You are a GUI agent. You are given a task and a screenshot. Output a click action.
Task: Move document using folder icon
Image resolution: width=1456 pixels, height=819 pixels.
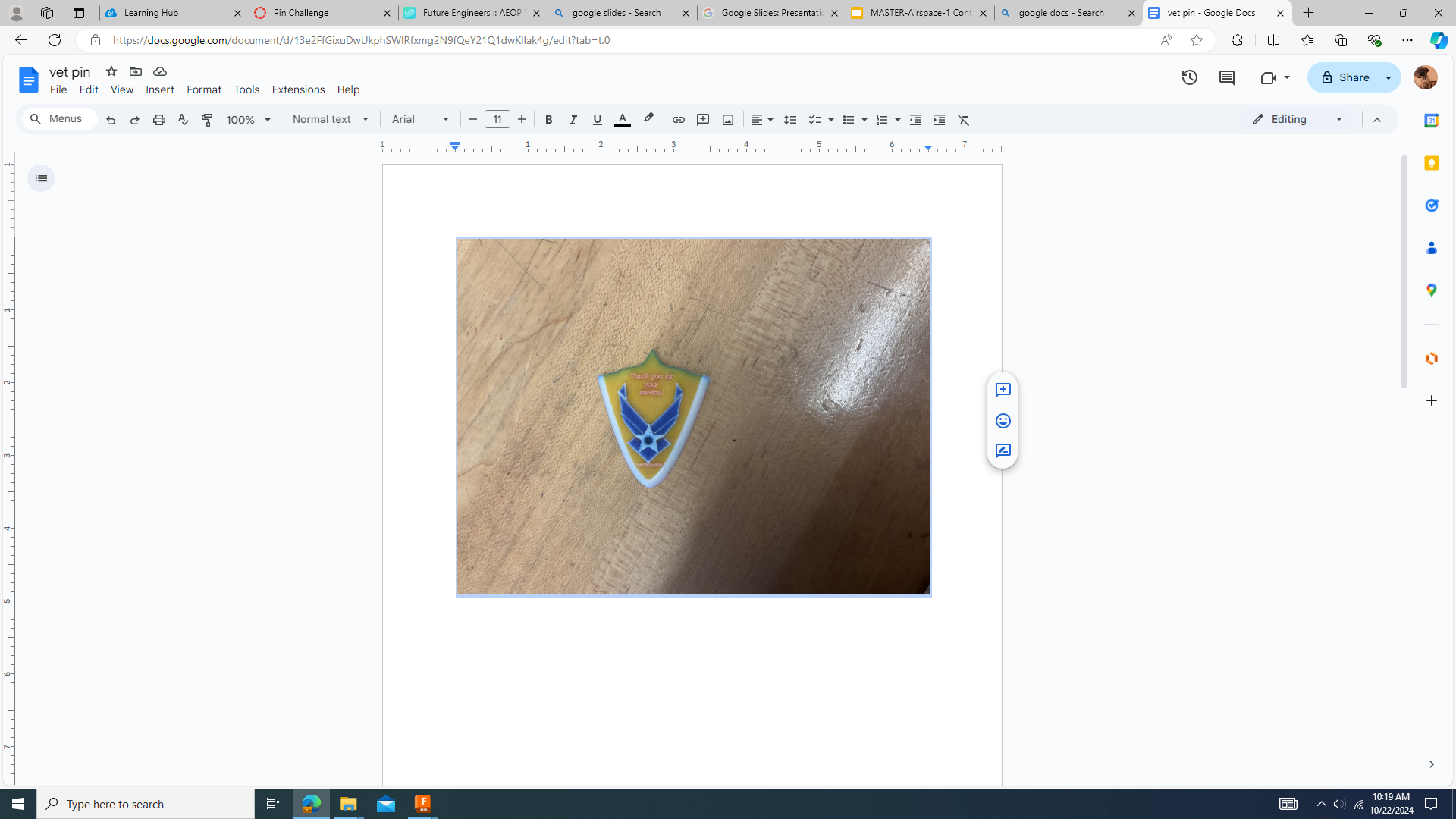point(136,71)
